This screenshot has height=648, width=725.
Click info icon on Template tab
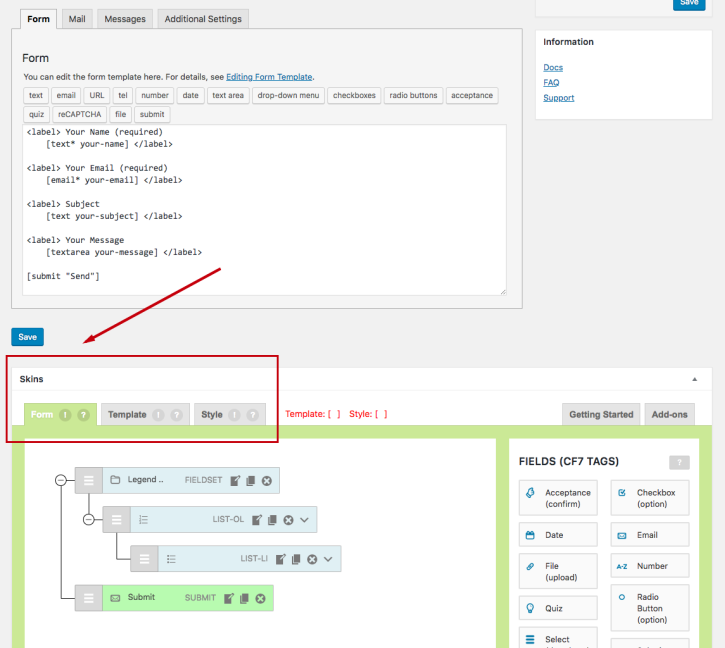tap(158, 415)
